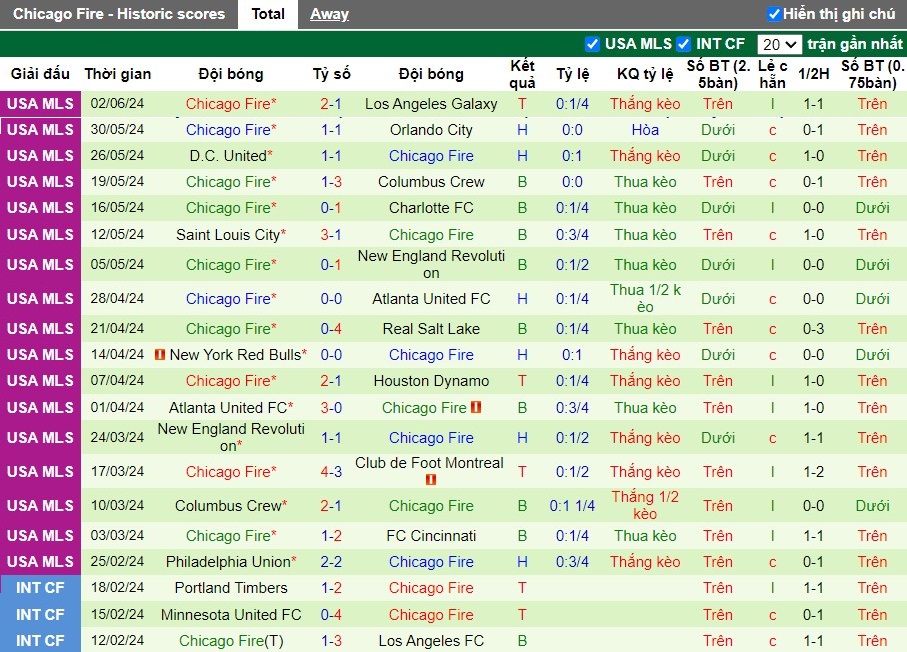Viewport: 907px width, 652px height.
Task: Click the 0-4 score versus Real Salt Lake
Action: click(x=331, y=329)
